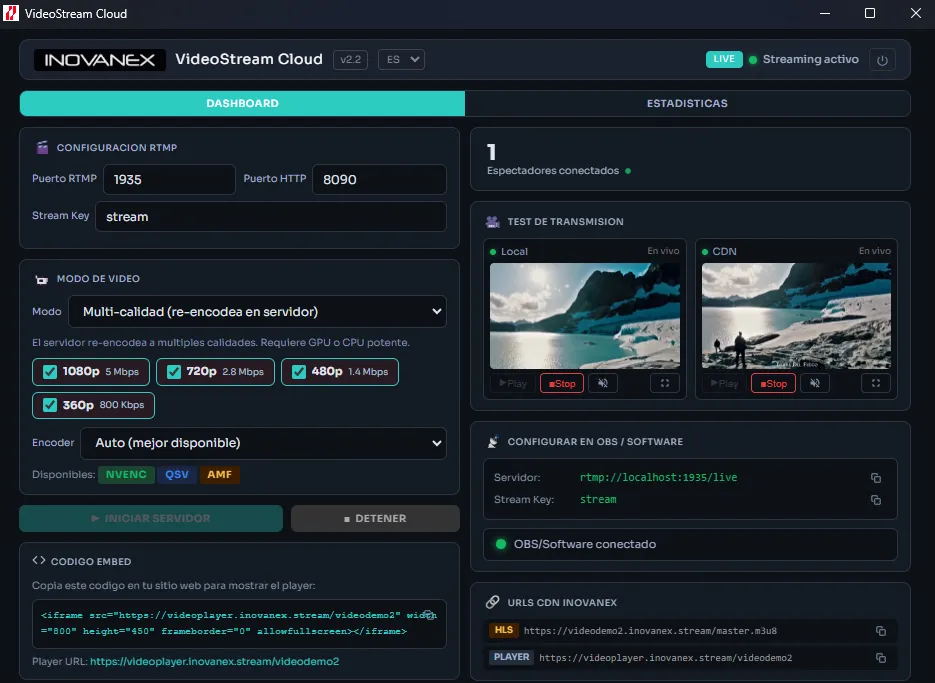Image resolution: width=935 pixels, height=683 pixels.
Task: Click the power icon beside Streaming activo
Action: 883,59
